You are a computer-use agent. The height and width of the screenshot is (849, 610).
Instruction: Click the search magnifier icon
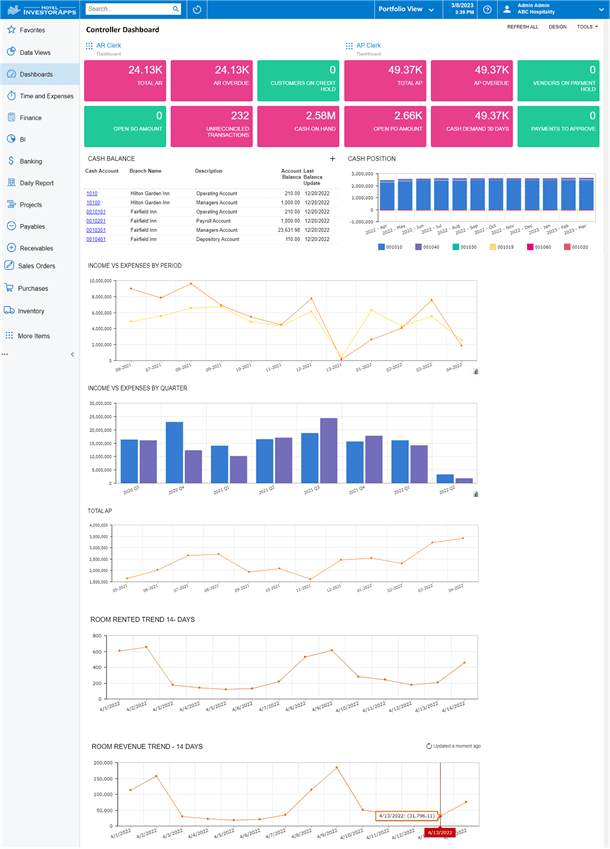pos(176,9)
